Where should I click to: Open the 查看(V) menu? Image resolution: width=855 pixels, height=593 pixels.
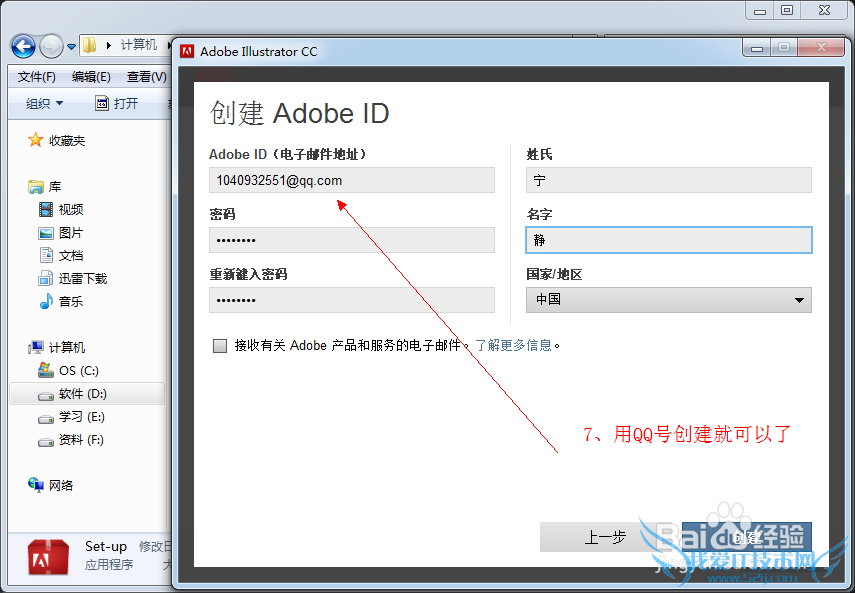coord(147,77)
